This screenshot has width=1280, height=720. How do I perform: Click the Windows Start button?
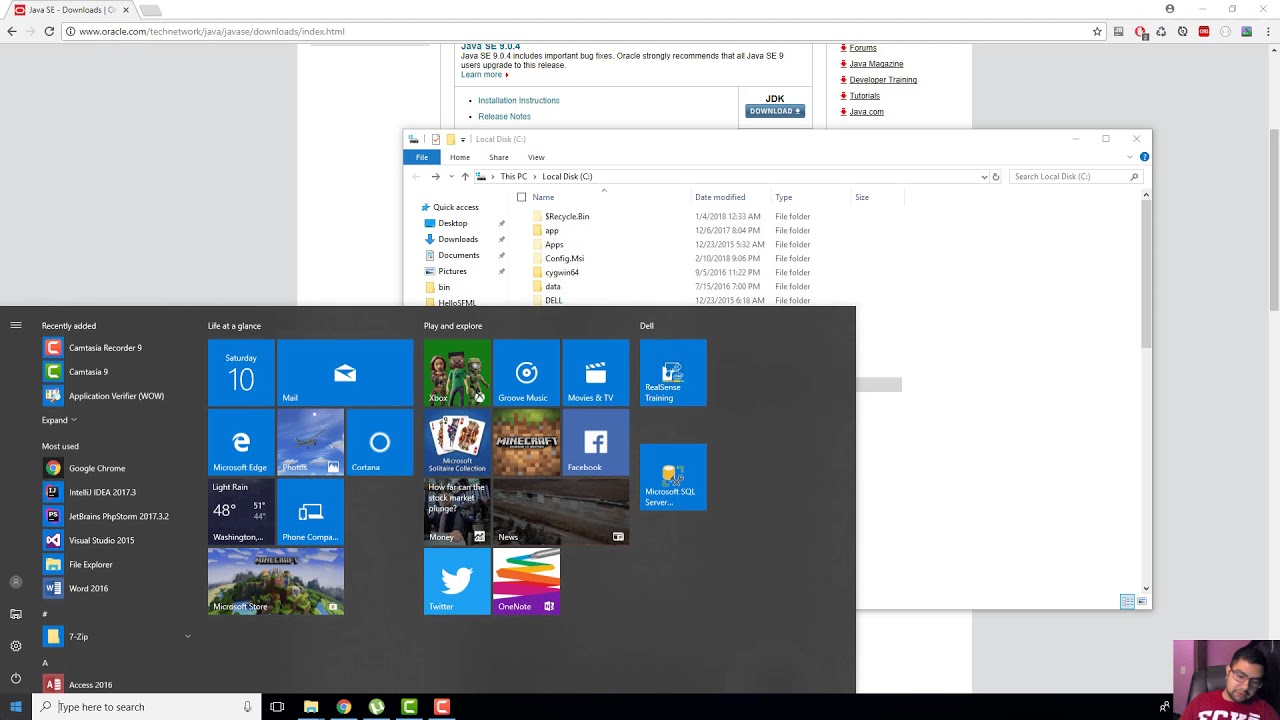click(x=15, y=707)
